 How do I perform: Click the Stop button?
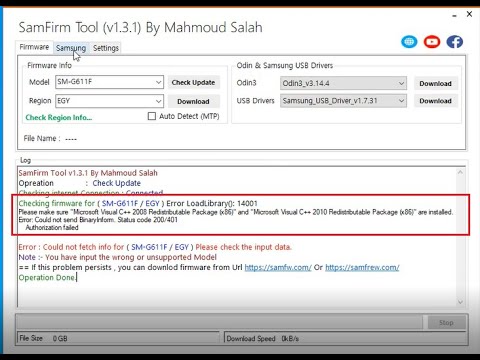(x=446, y=322)
